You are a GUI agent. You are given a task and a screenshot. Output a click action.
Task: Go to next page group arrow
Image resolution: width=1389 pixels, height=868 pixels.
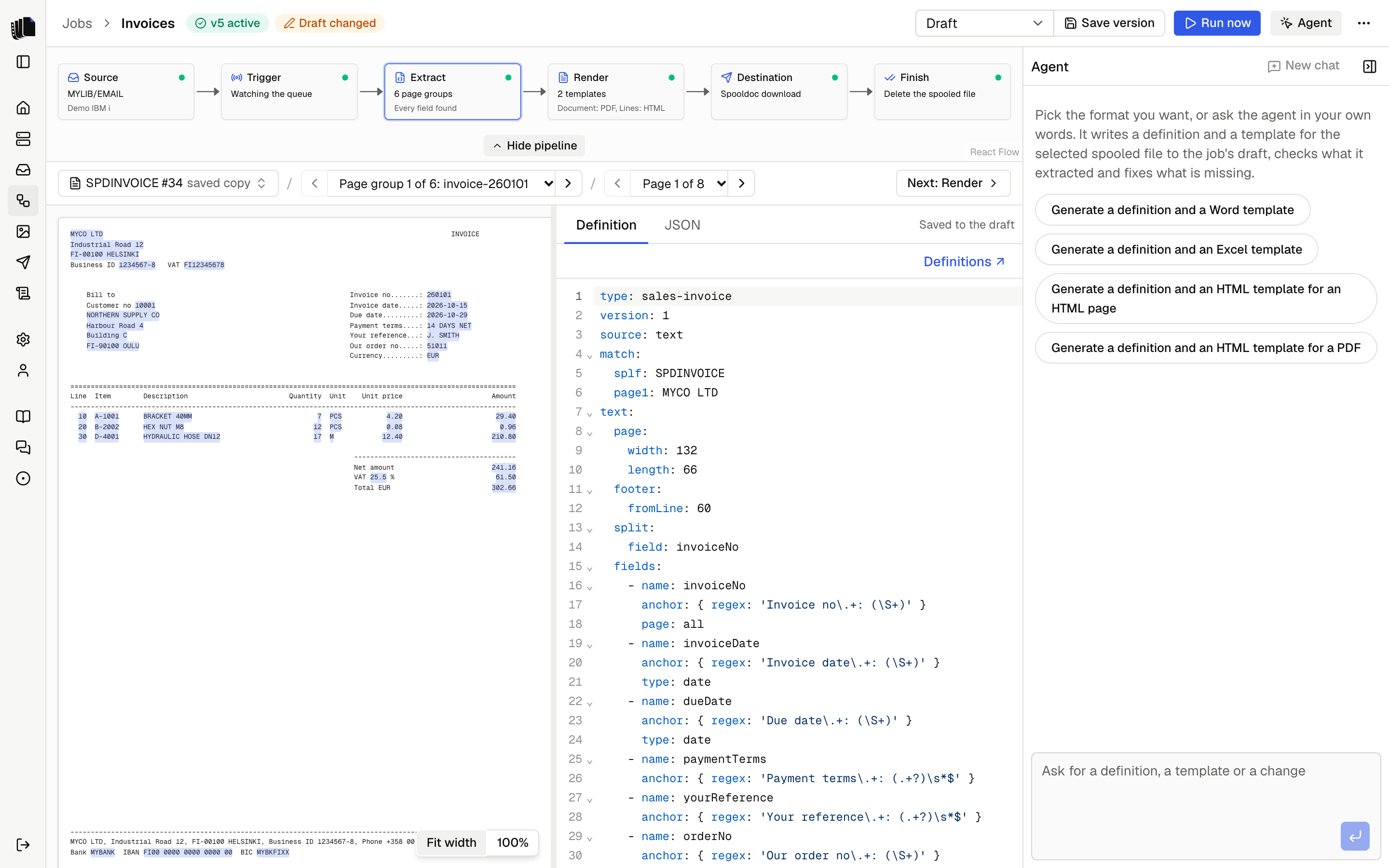click(568, 183)
